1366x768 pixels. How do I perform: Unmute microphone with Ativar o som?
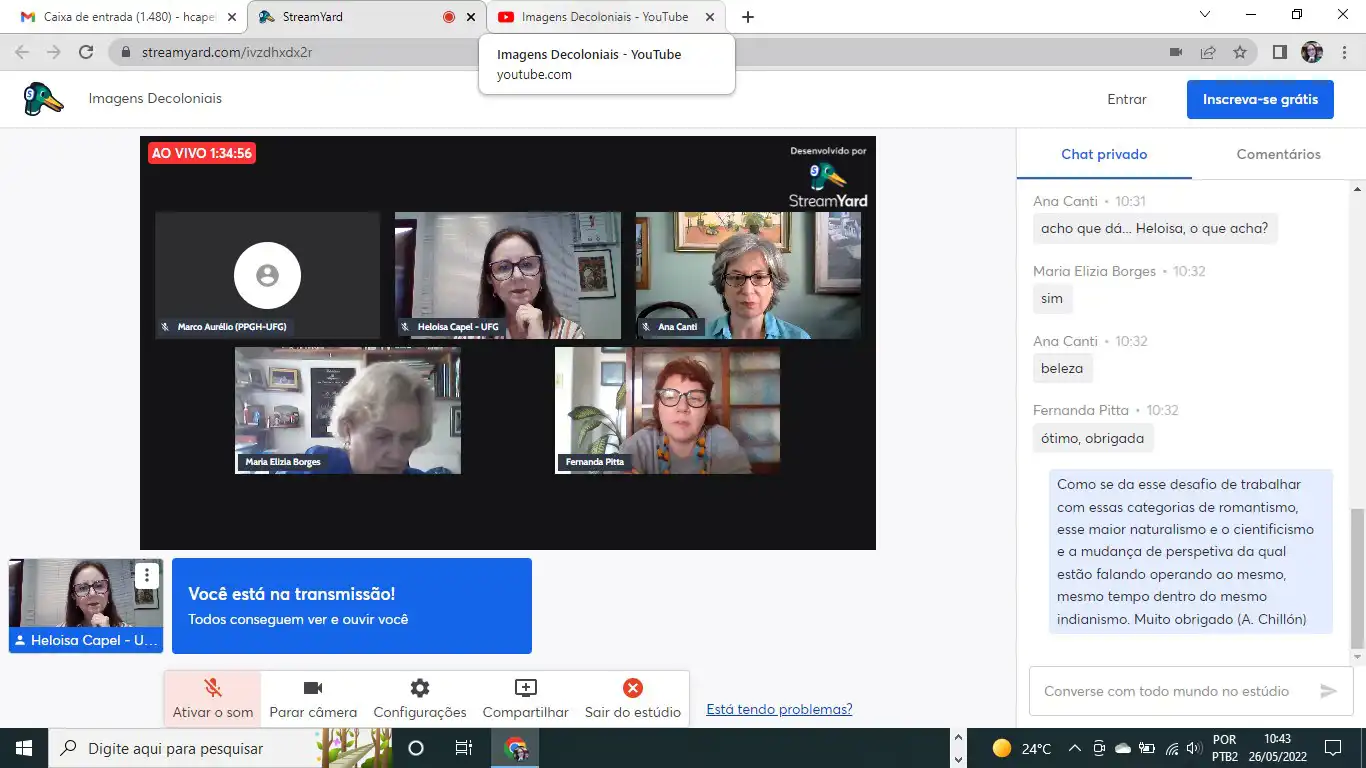point(212,698)
